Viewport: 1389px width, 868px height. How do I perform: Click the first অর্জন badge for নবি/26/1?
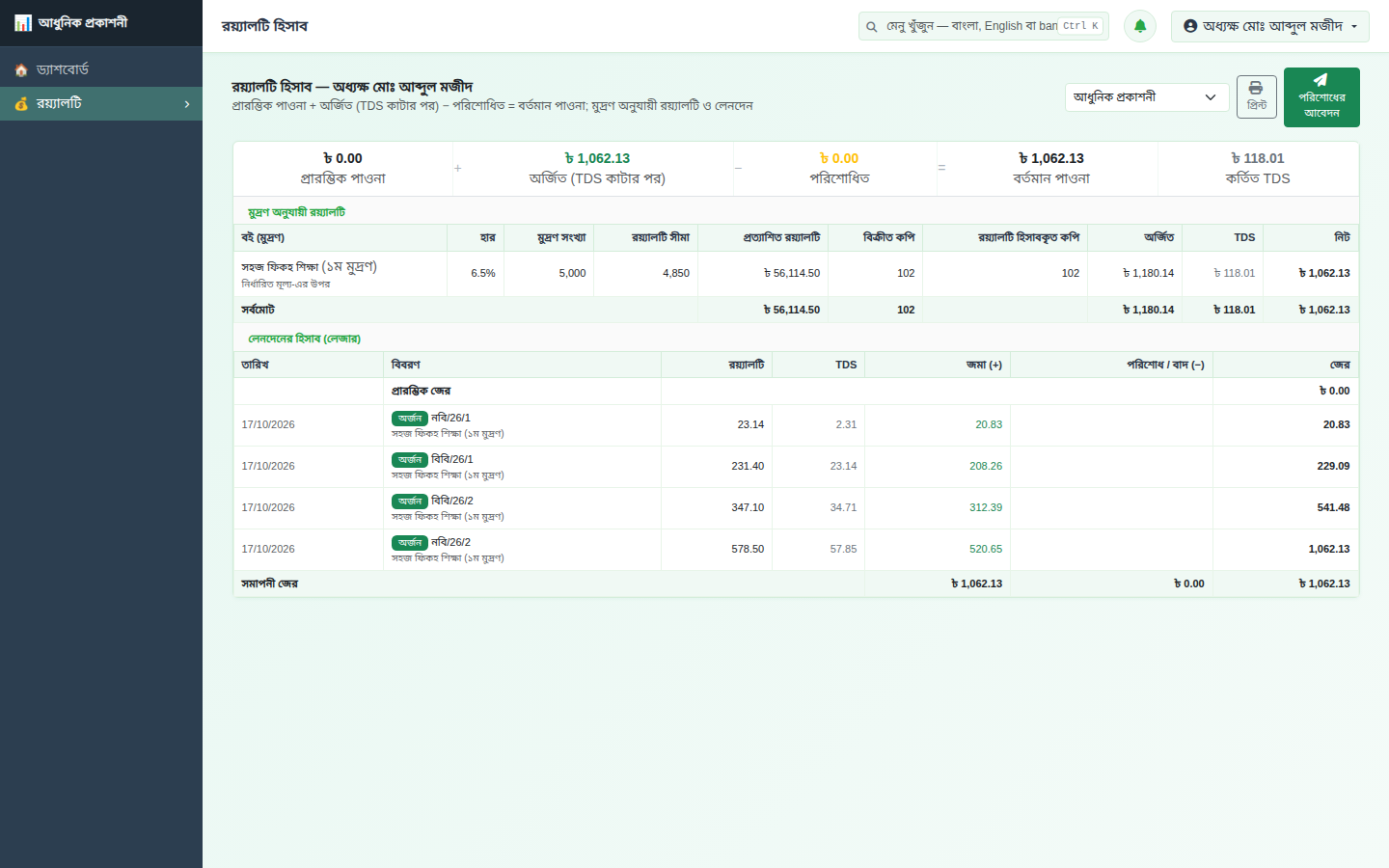(x=410, y=419)
